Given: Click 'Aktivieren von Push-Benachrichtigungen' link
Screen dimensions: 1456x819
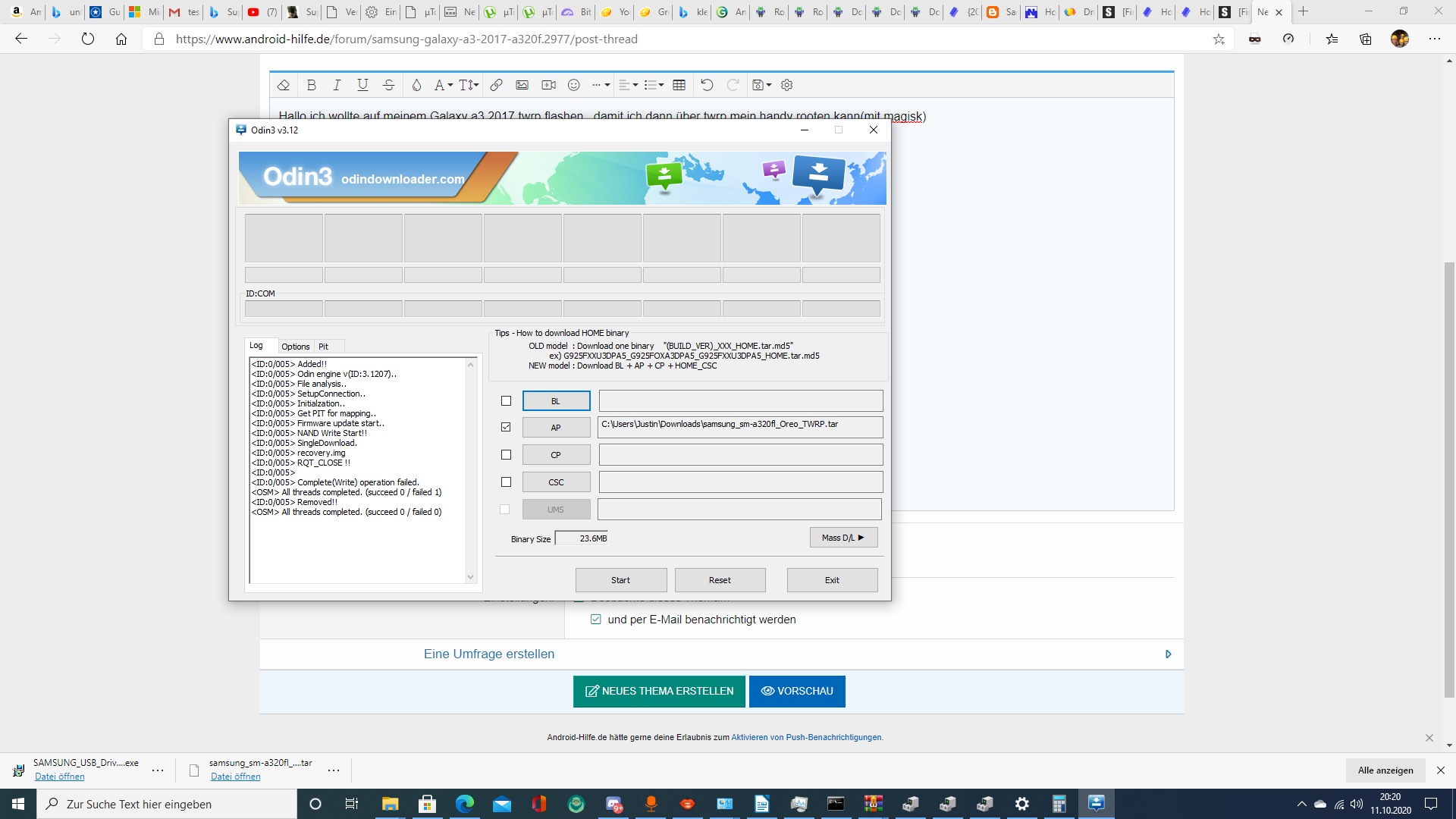Looking at the screenshot, I should [x=807, y=737].
